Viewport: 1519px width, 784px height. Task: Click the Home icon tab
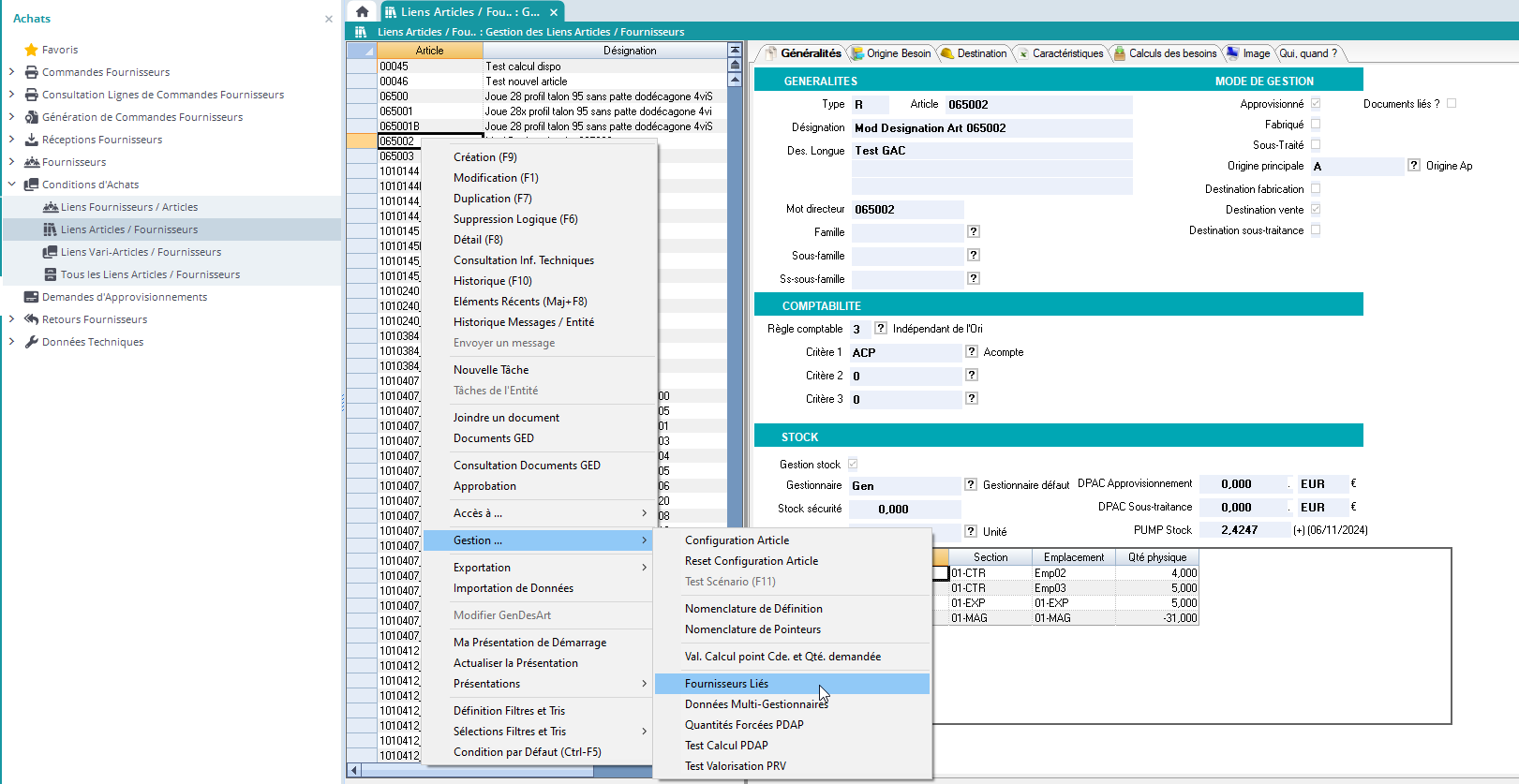pyautogui.click(x=362, y=11)
